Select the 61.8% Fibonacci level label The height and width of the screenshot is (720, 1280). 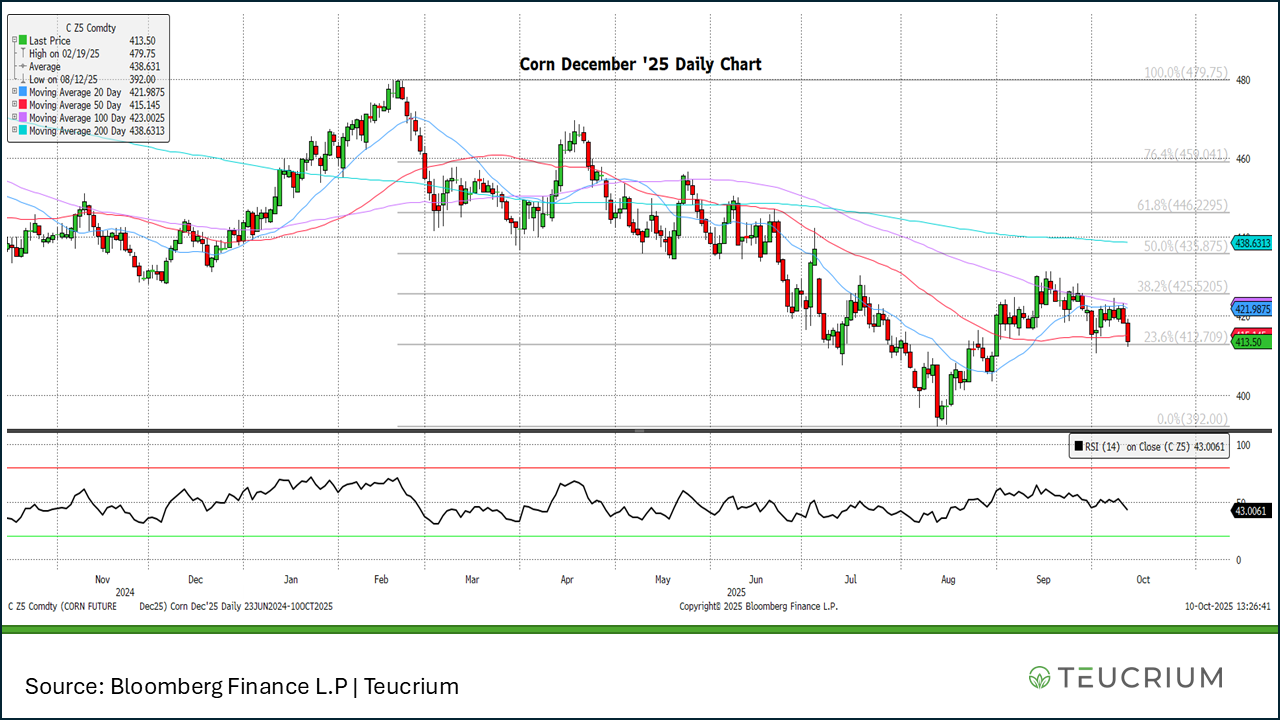coord(1181,205)
